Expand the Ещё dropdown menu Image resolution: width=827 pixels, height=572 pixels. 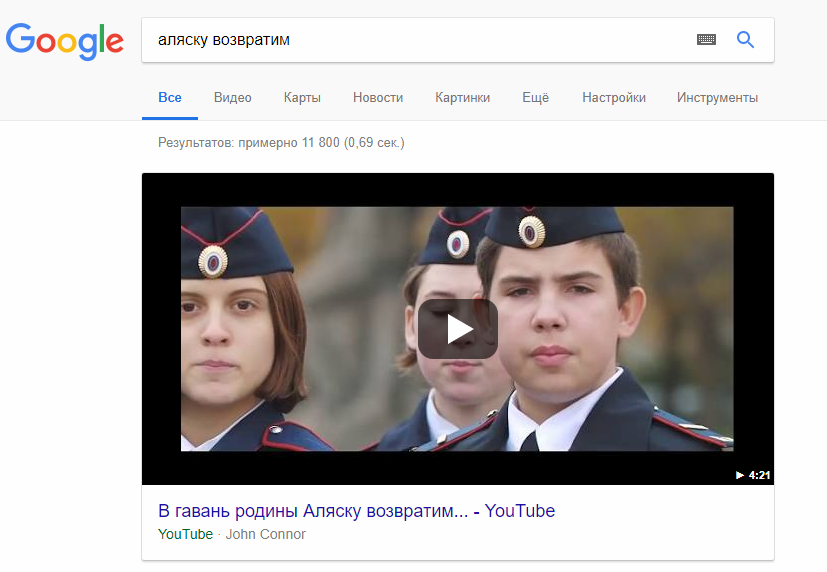pyautogui.click(x=535, y=98)
